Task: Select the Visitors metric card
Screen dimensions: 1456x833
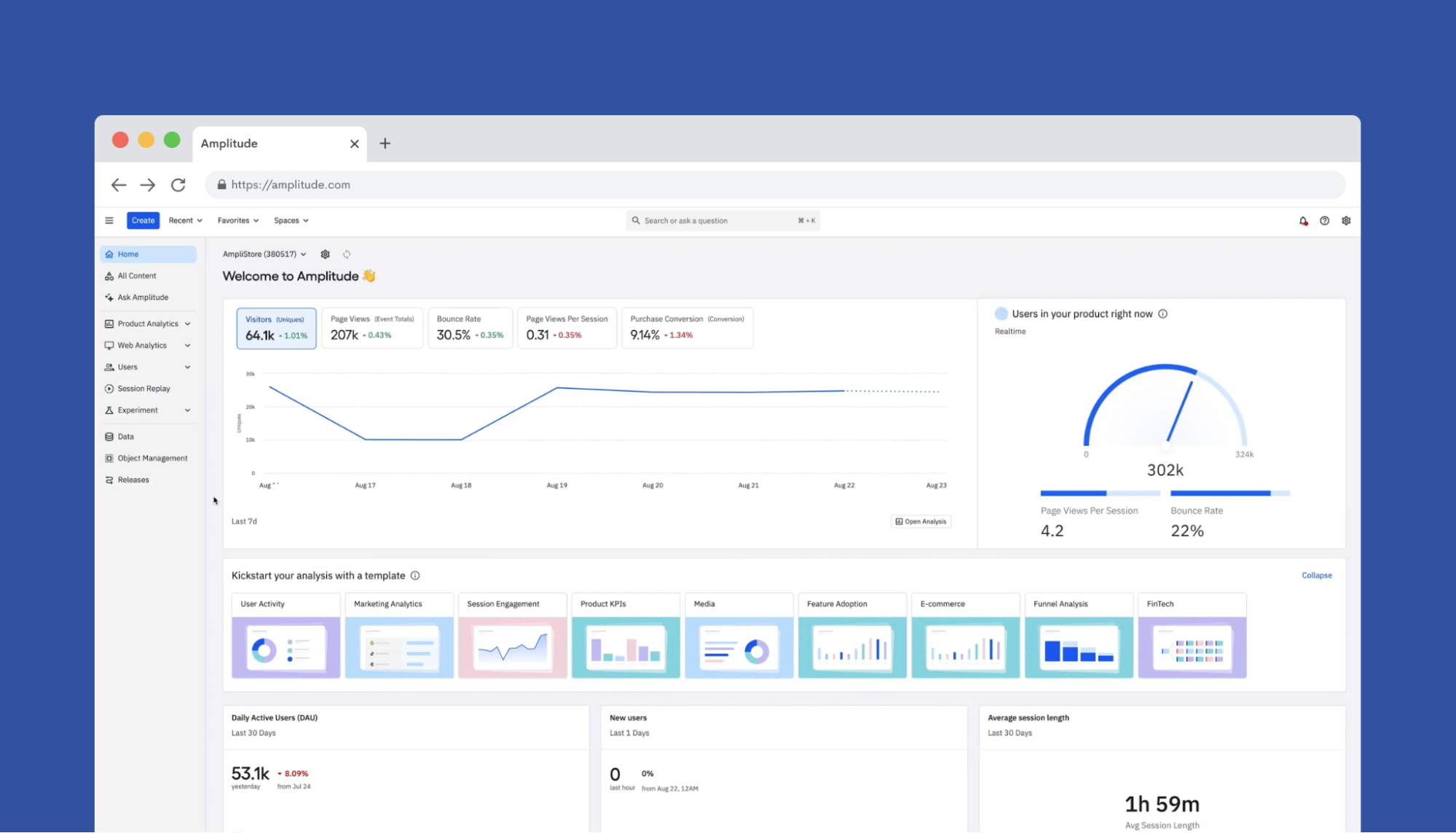Action: [276, 328]
